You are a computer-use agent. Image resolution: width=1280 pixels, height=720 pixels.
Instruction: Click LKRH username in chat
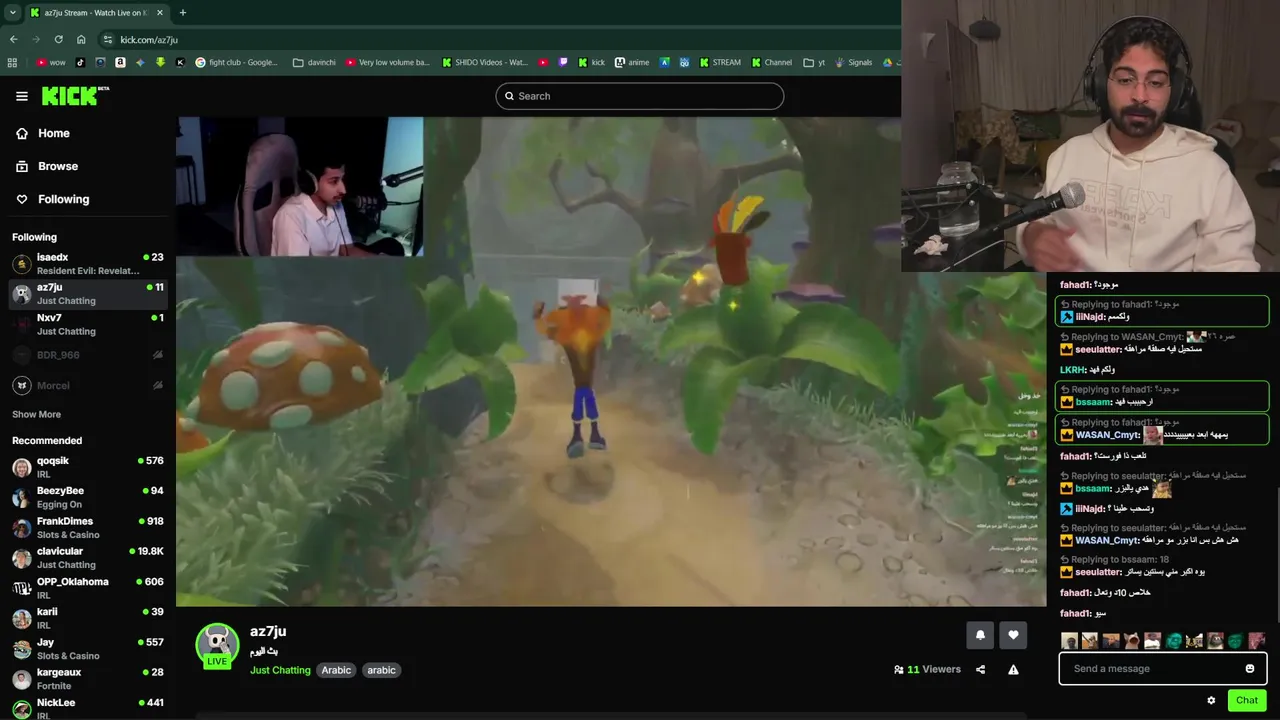tap(1073, 370)
